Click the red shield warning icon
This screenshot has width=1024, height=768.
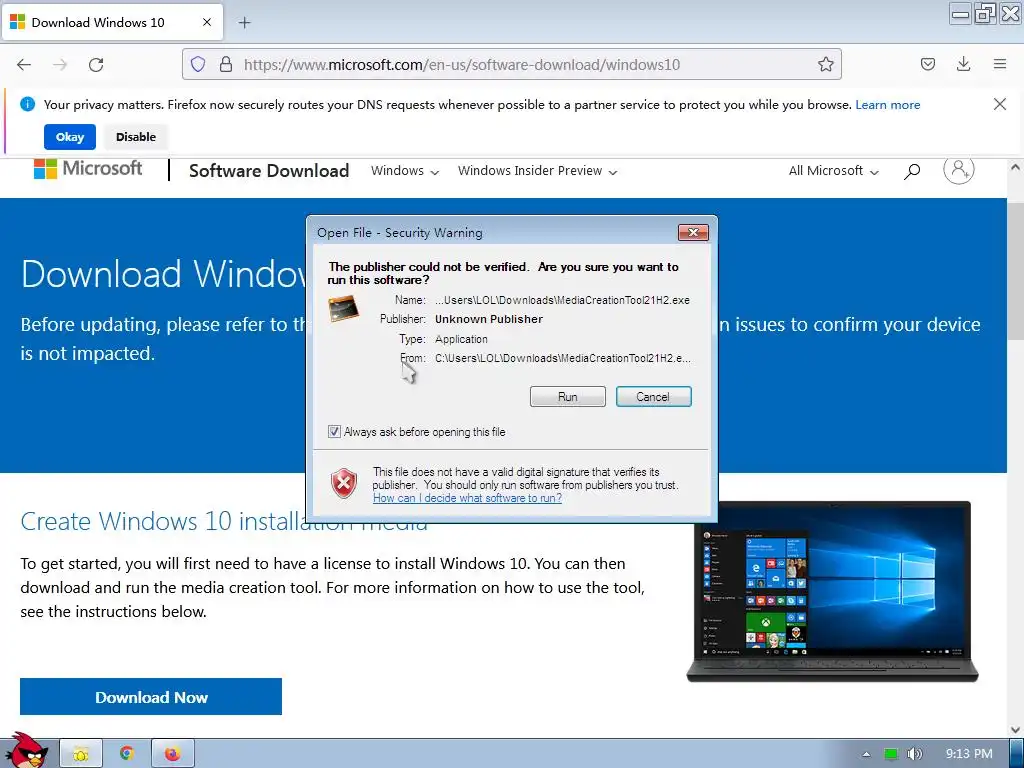pyautogui.click(x=344, y=483)
